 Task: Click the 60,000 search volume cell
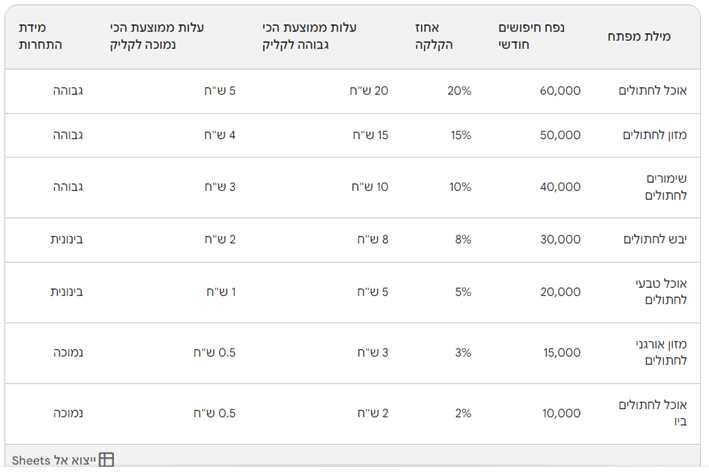pos(560,91)
